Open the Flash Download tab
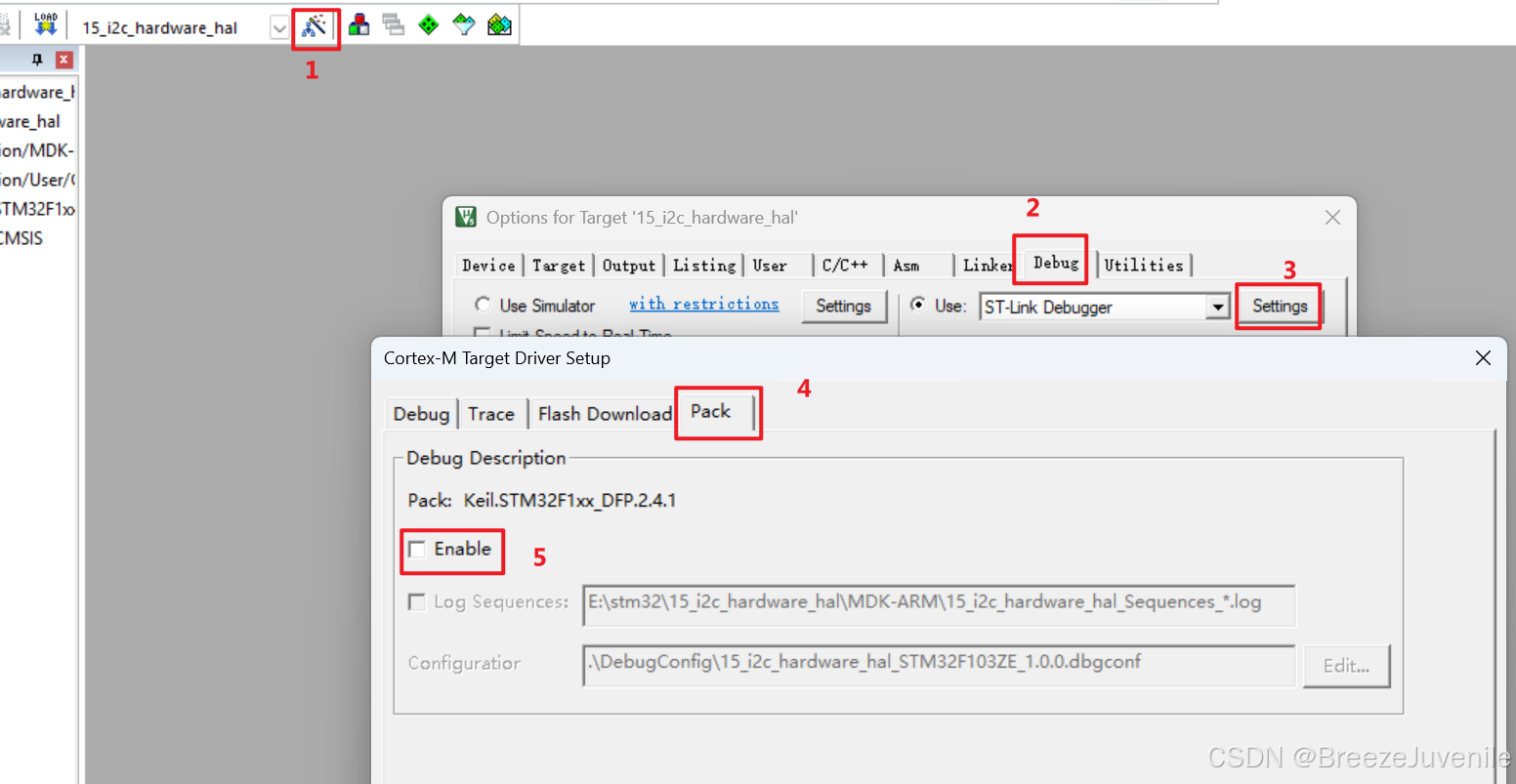Viewport: 1516px width, 784px height. point(605,414)
